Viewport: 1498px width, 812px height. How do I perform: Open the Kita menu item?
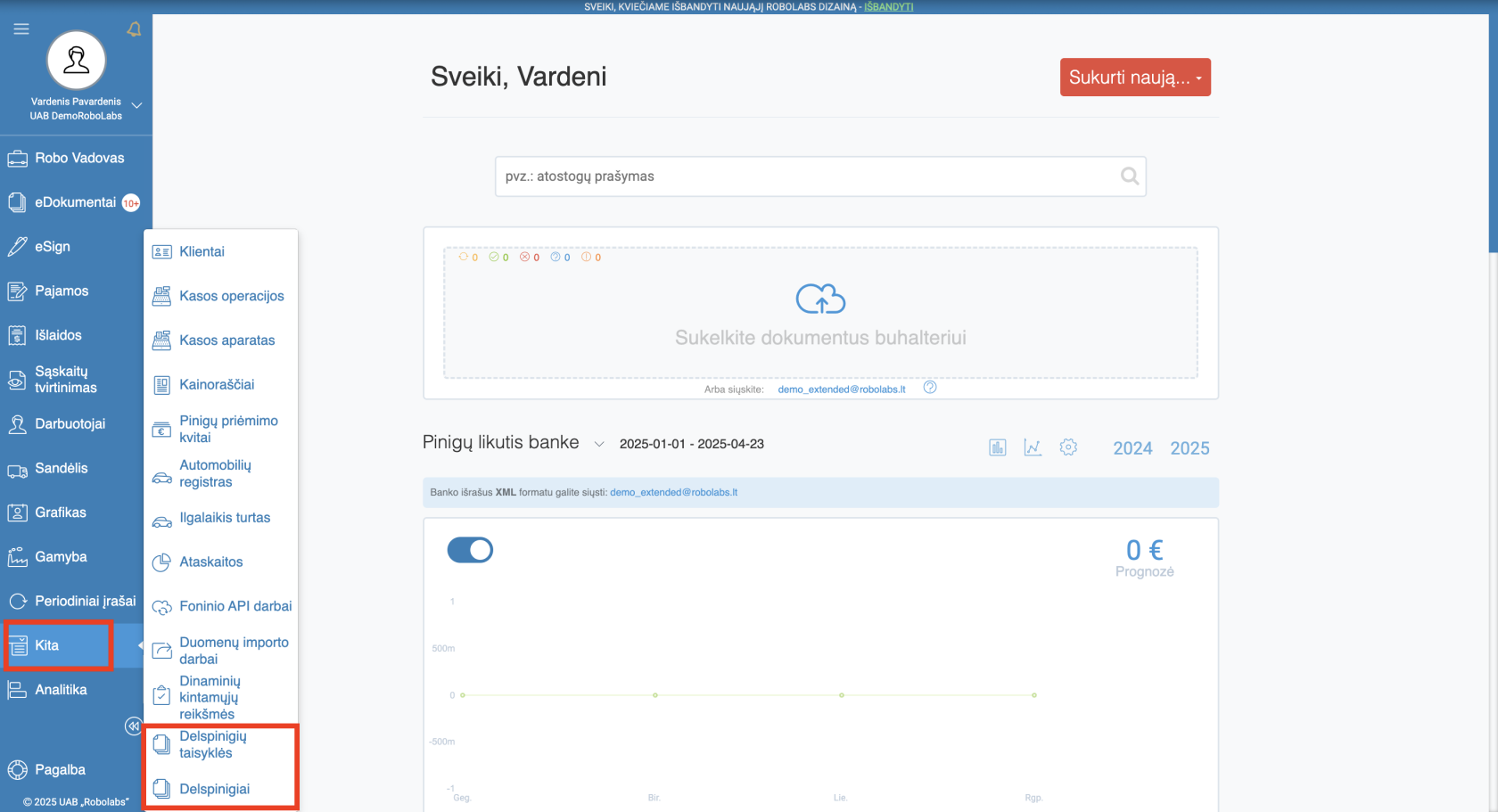58,645
